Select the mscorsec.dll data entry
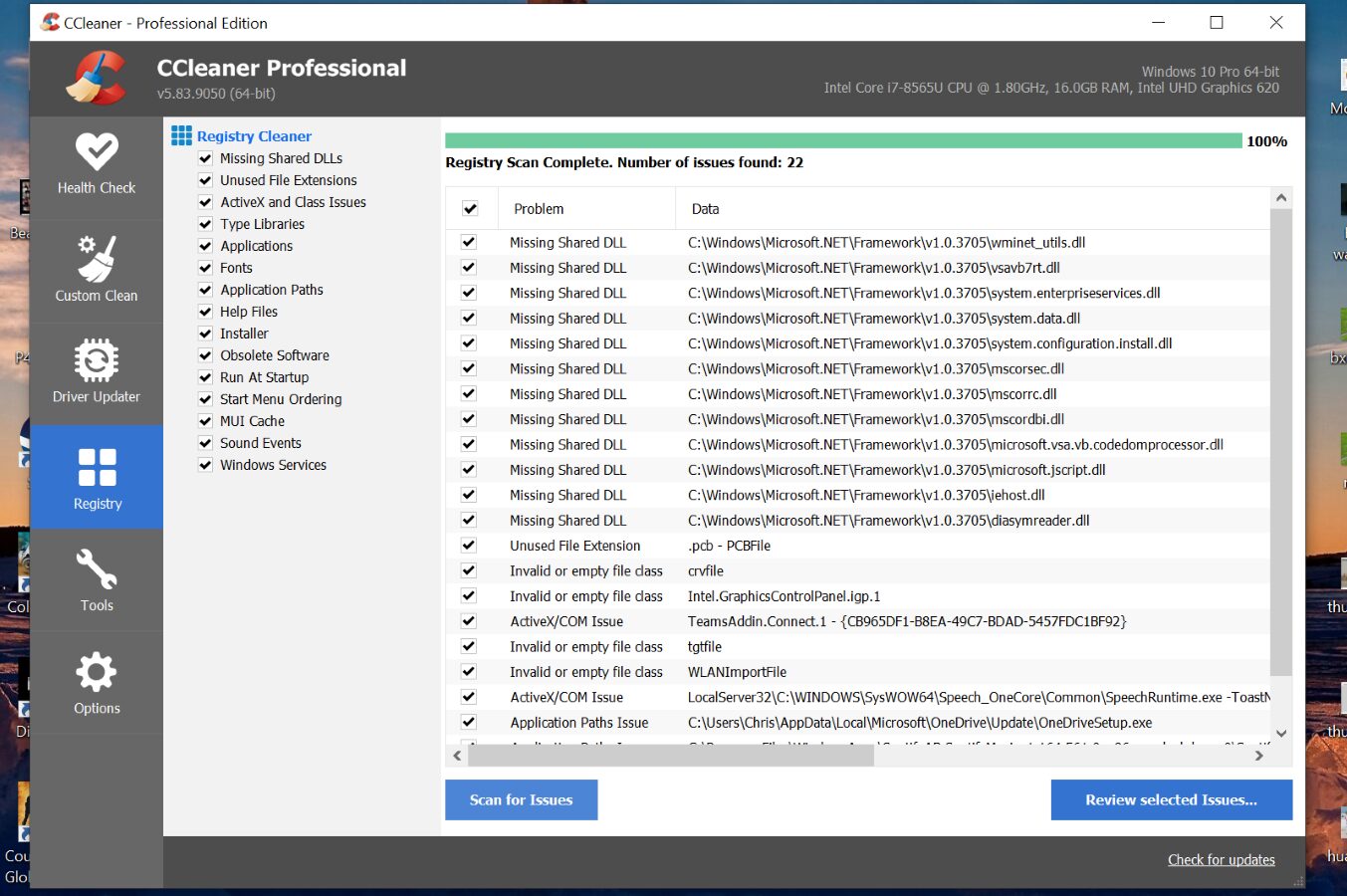 tap(876, 368)
